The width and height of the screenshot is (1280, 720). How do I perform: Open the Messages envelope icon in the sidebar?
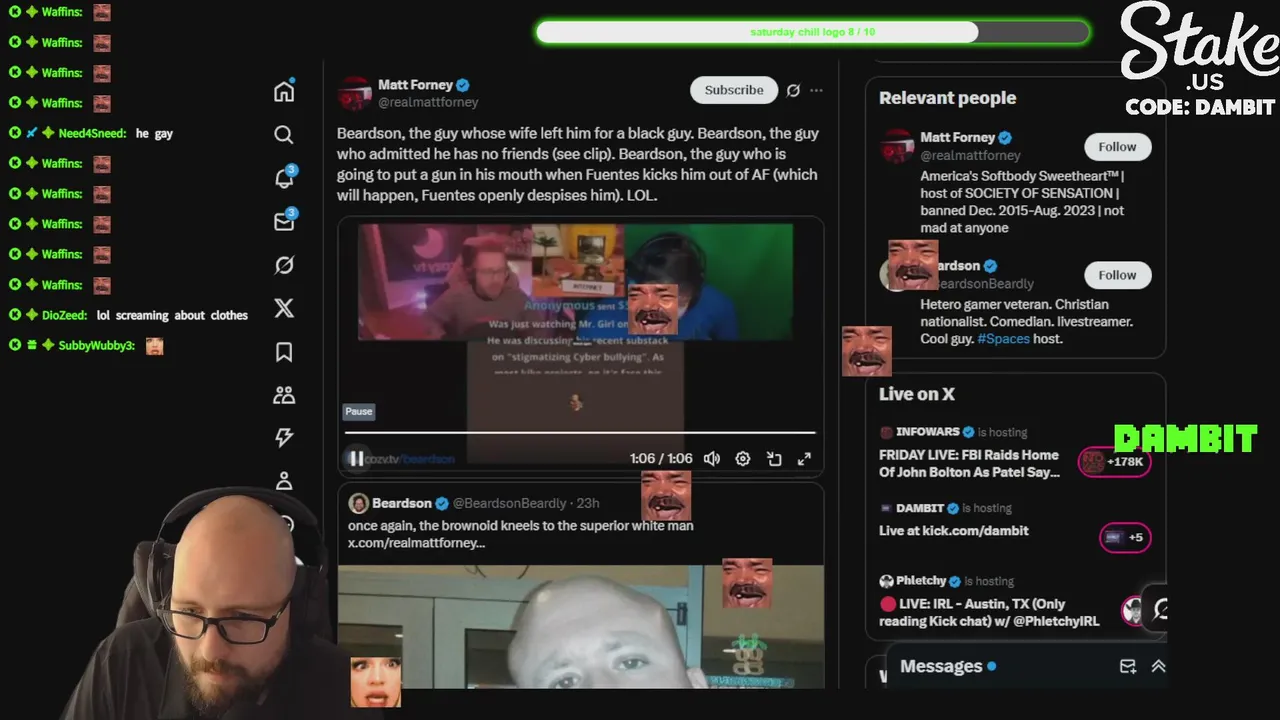pos(284,221)
